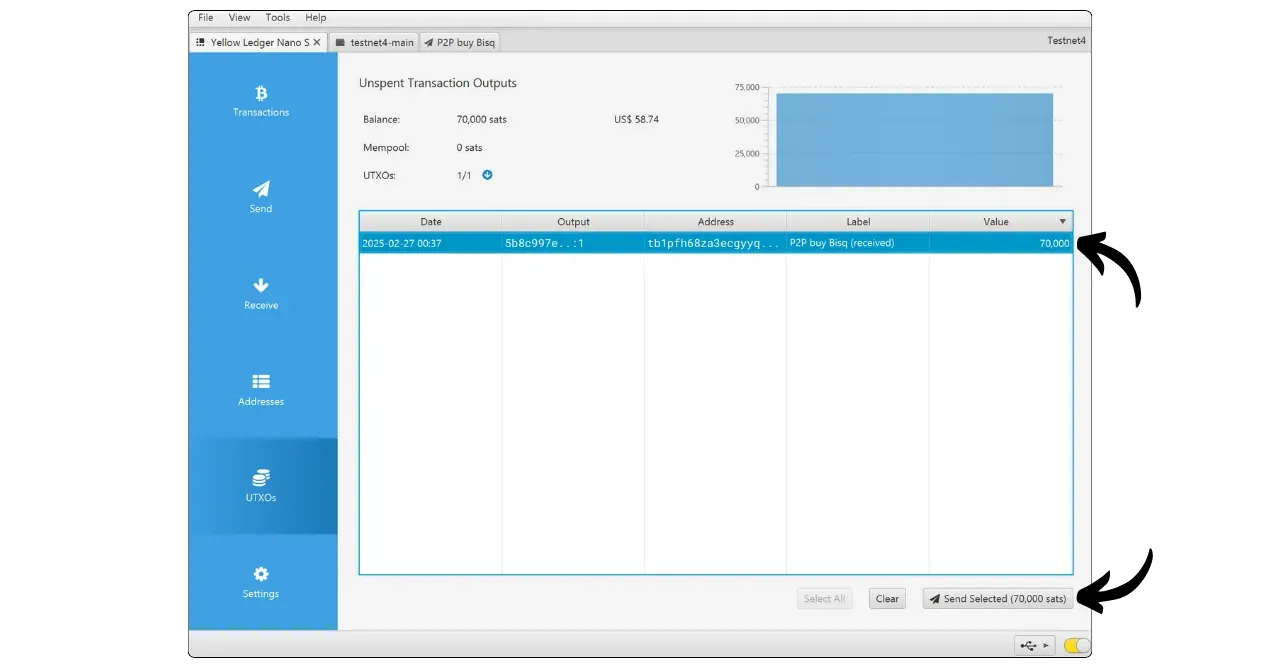The width and height of the screenshot is (1280, 668).
Task: Open the Transactions view in the sidebar
Action: click(261, 101)
